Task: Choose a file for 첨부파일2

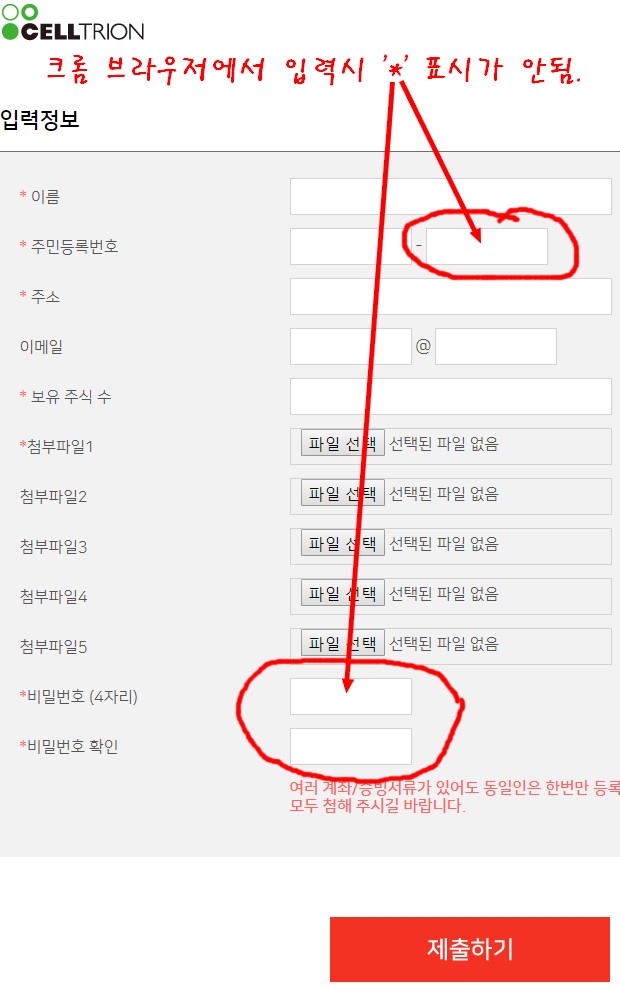Action: pyautogui.click(x=342, y=493)
